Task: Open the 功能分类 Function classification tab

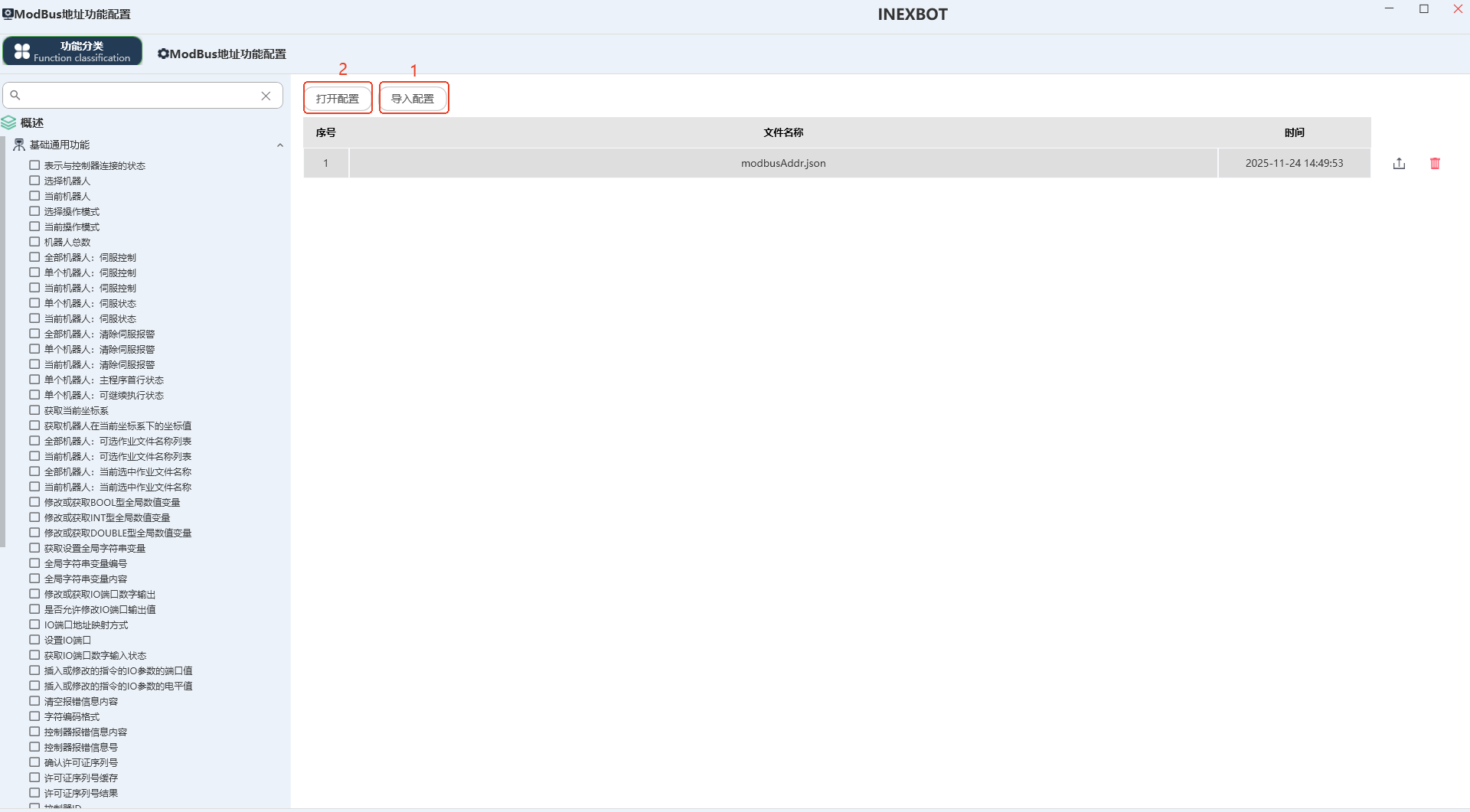Action: coord(73,51)
